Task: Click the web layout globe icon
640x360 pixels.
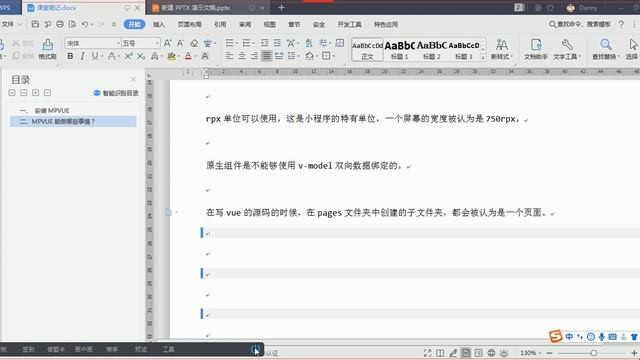Action: [491, 353]
